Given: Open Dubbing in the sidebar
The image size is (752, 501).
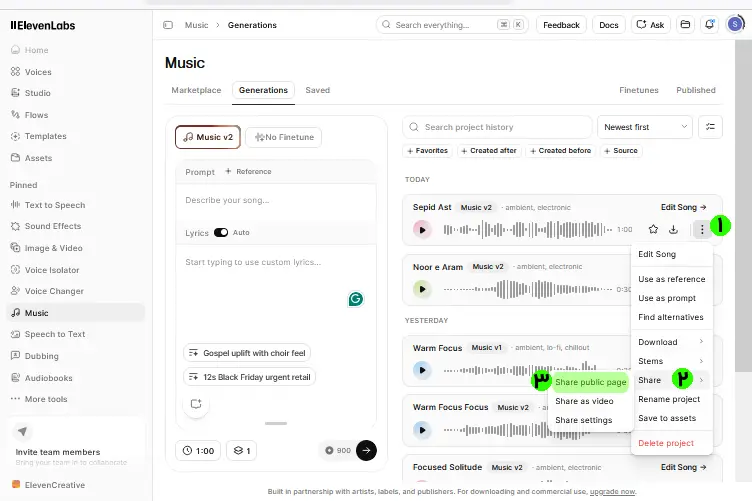Looking at the screenshot, I should [35, 356].
